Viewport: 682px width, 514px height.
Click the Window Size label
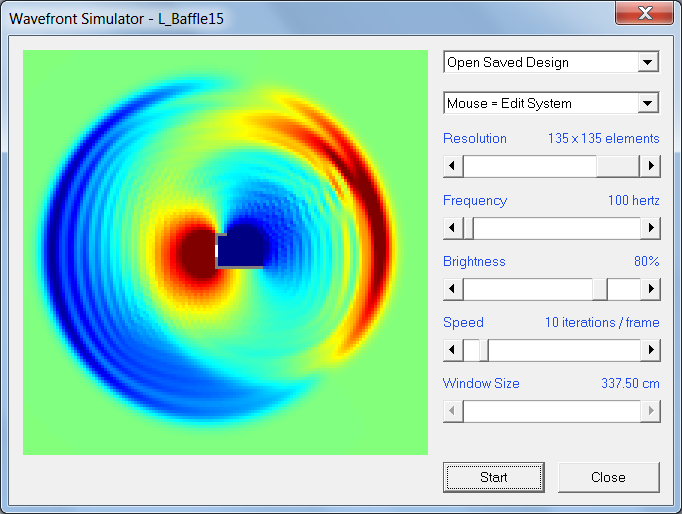pos(481,383)
